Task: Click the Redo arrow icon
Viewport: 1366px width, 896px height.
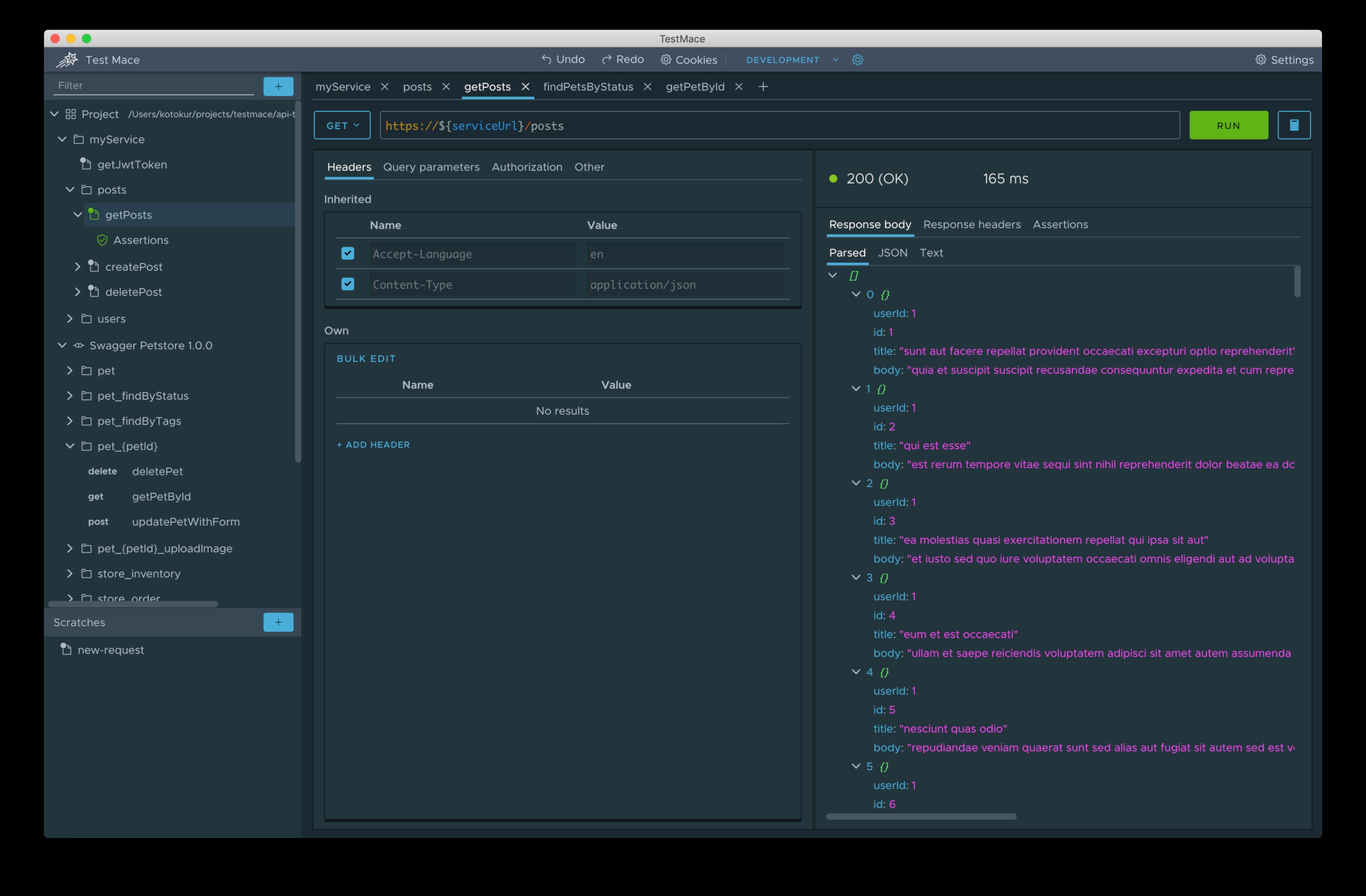Action: [606, 59]
